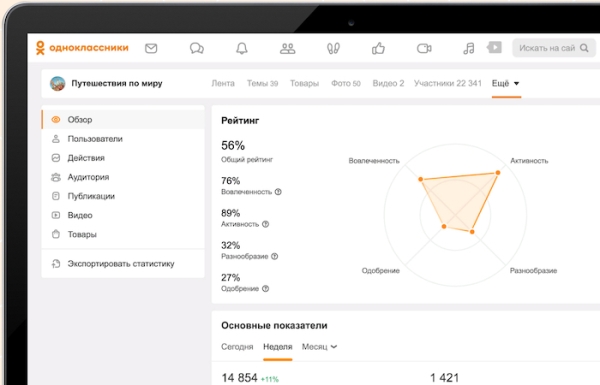Open the friends people icon

click(x=287, y=48)
